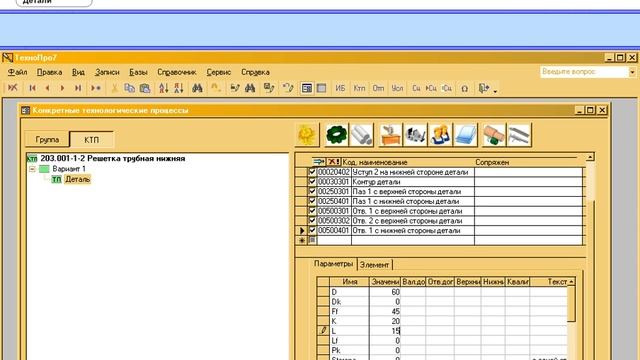640x360 pixels.
Task: Open the Сервис menu
Action: 219,72
